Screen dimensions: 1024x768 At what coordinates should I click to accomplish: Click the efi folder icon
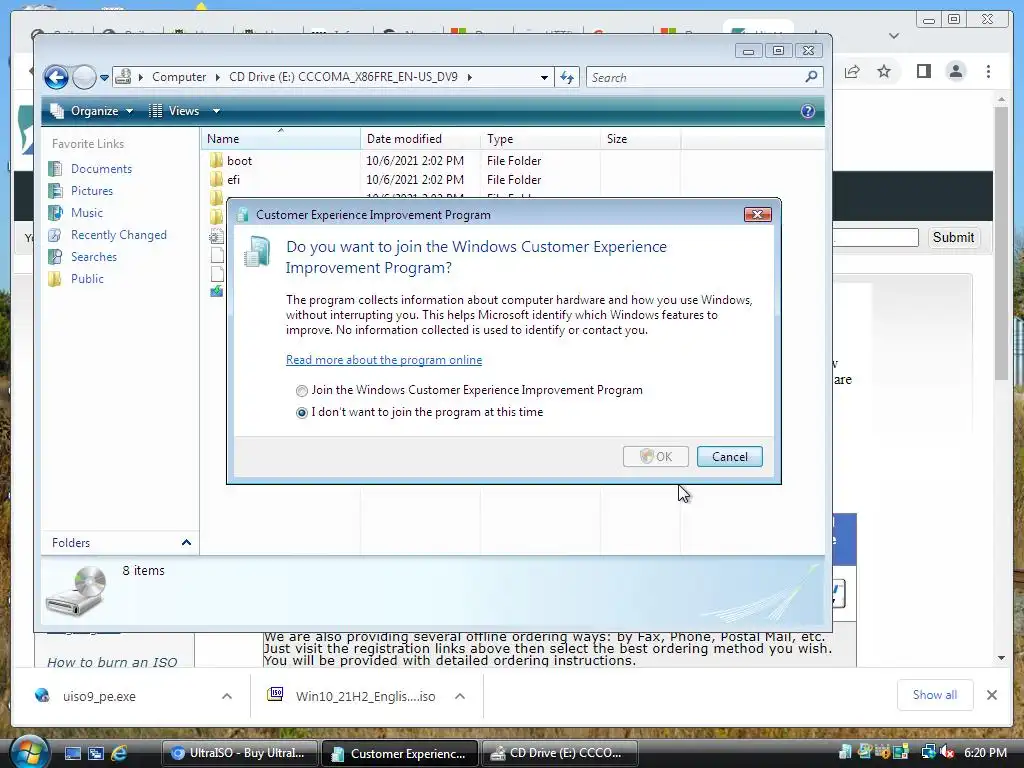(216, 180)
